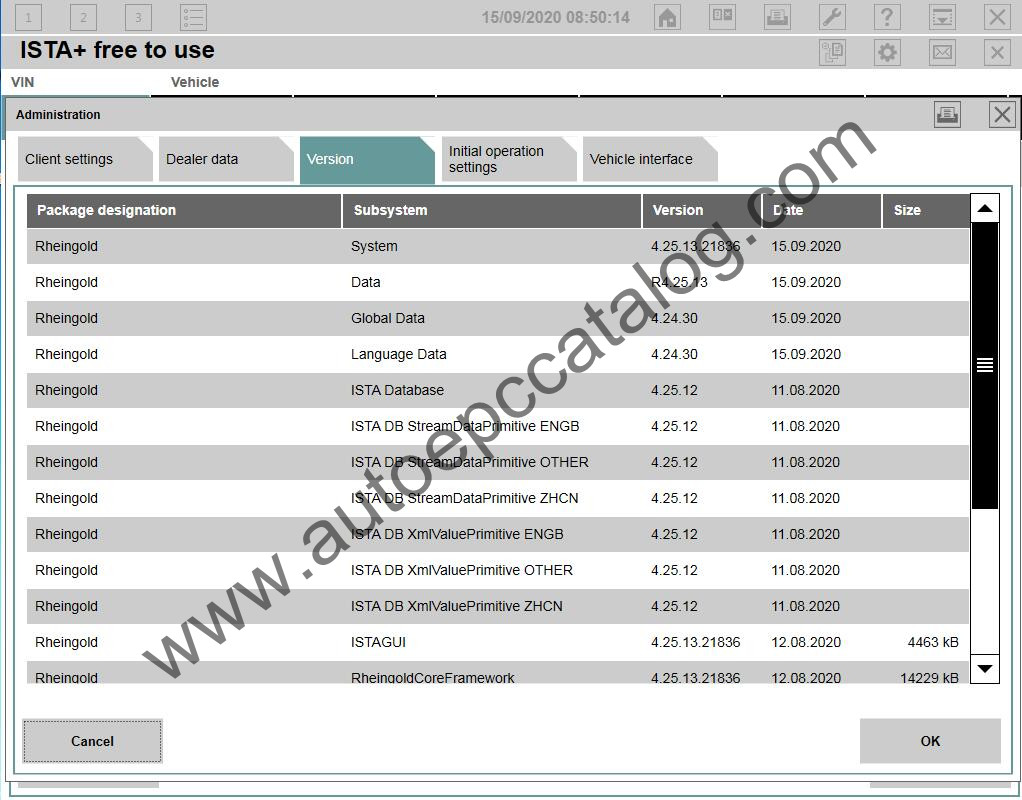
Task: Click the VIN column label
Action: coord(22,82)
